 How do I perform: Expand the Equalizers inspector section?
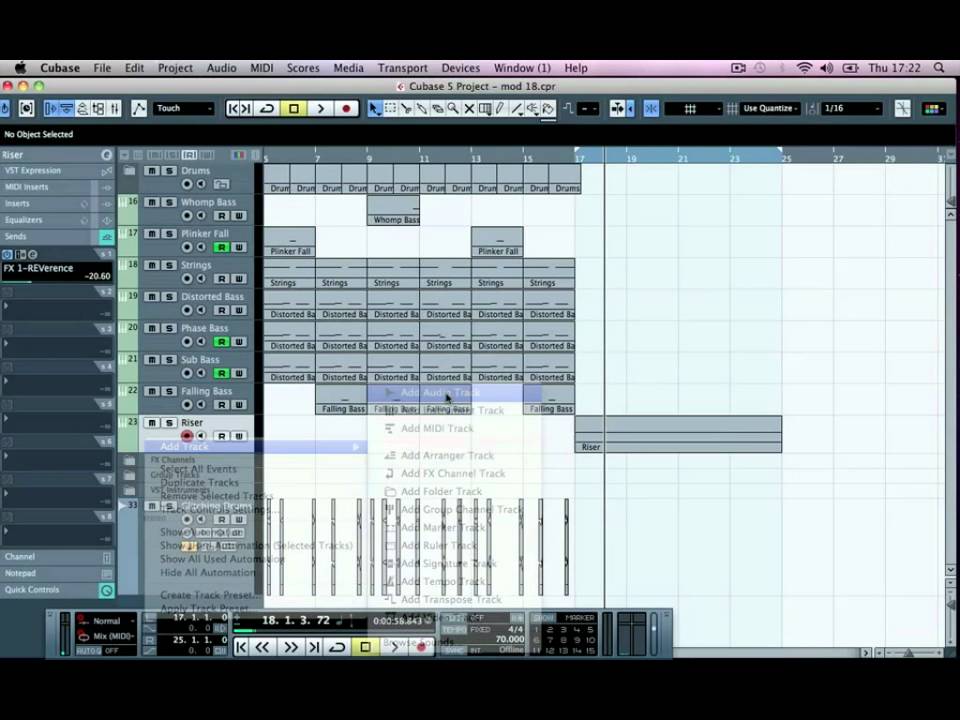click(x=58, y=220)
